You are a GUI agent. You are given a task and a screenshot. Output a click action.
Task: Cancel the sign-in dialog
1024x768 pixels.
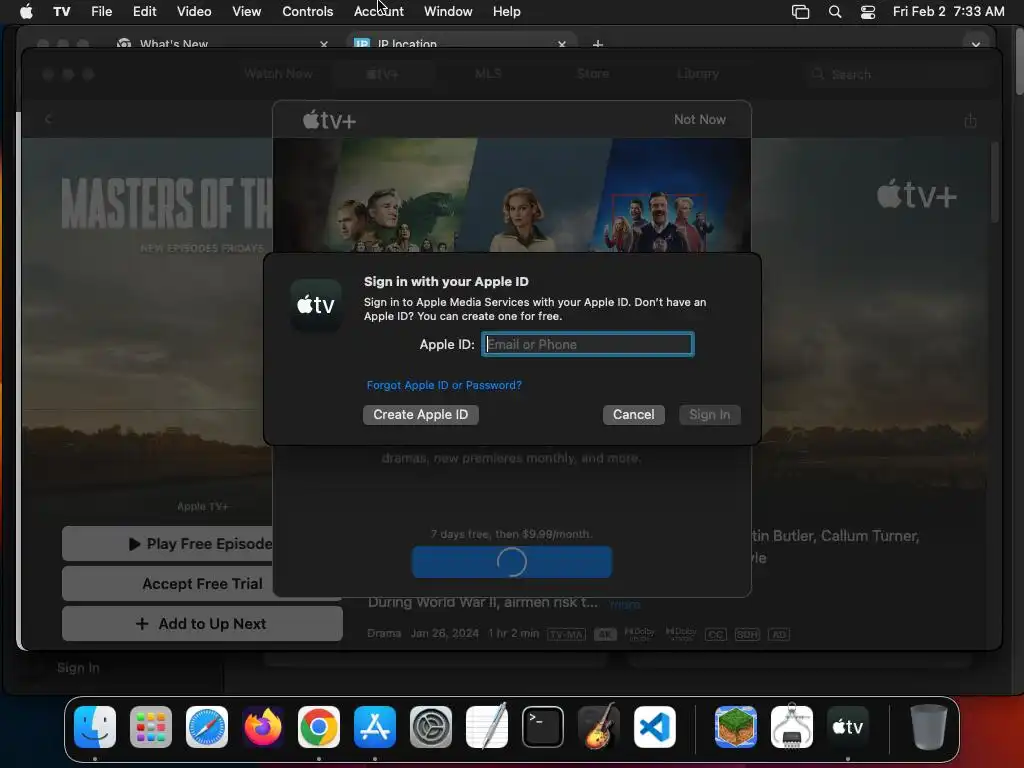point(633,415)
